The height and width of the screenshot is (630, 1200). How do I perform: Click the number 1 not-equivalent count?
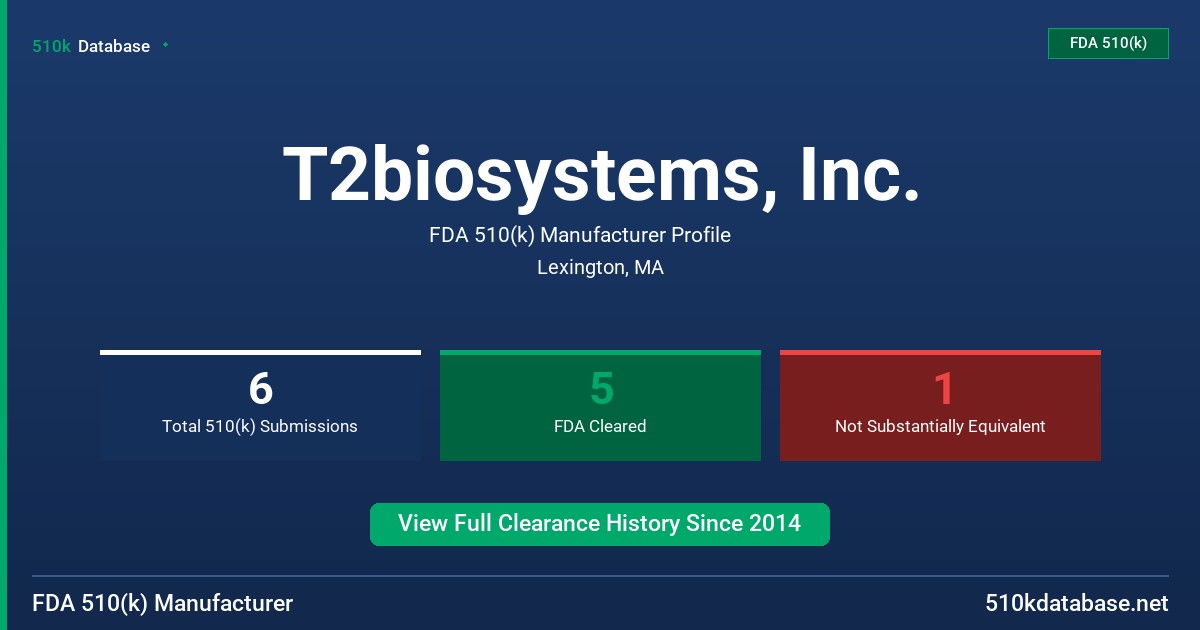click(943, 389)
